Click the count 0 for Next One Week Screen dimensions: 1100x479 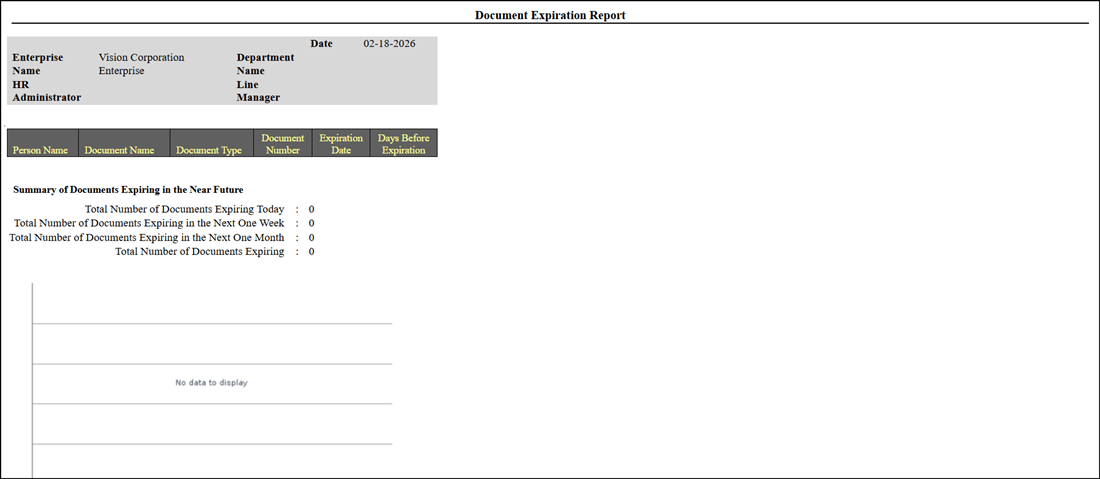311,223
